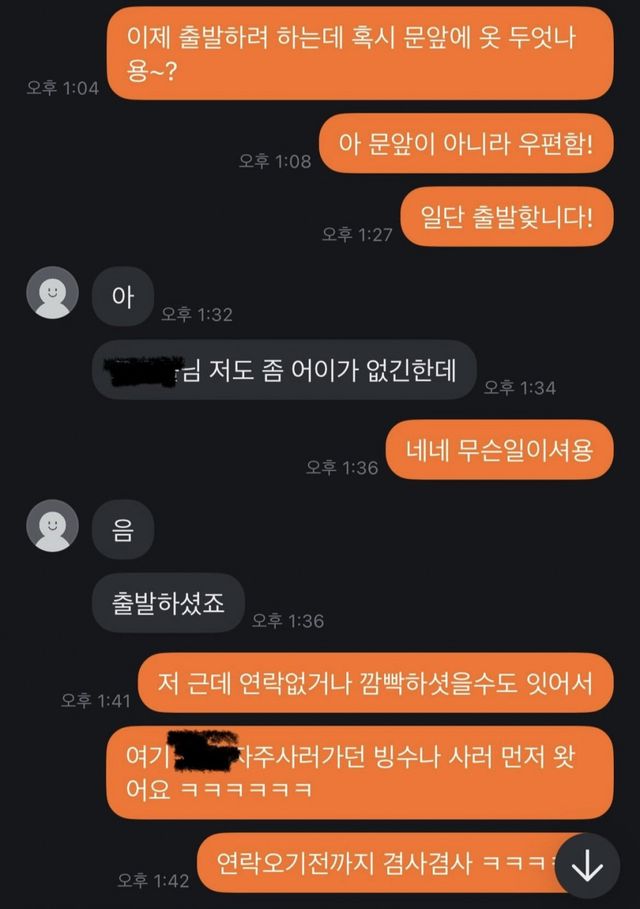Image resolution: width=640 pixels, height=909 pixels.
Task: Click the 오후 1:41 timestamp
Action: coord(96,701)
